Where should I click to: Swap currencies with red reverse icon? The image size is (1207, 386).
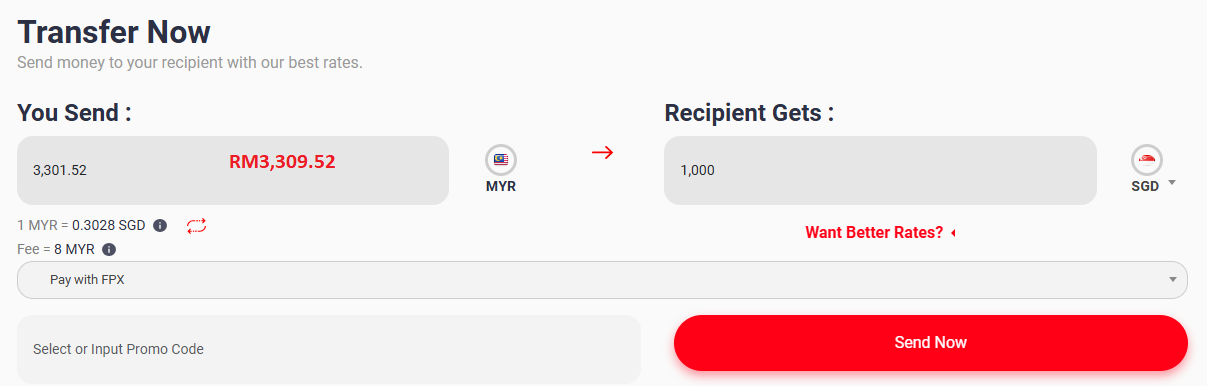click(x=196, y=225)
